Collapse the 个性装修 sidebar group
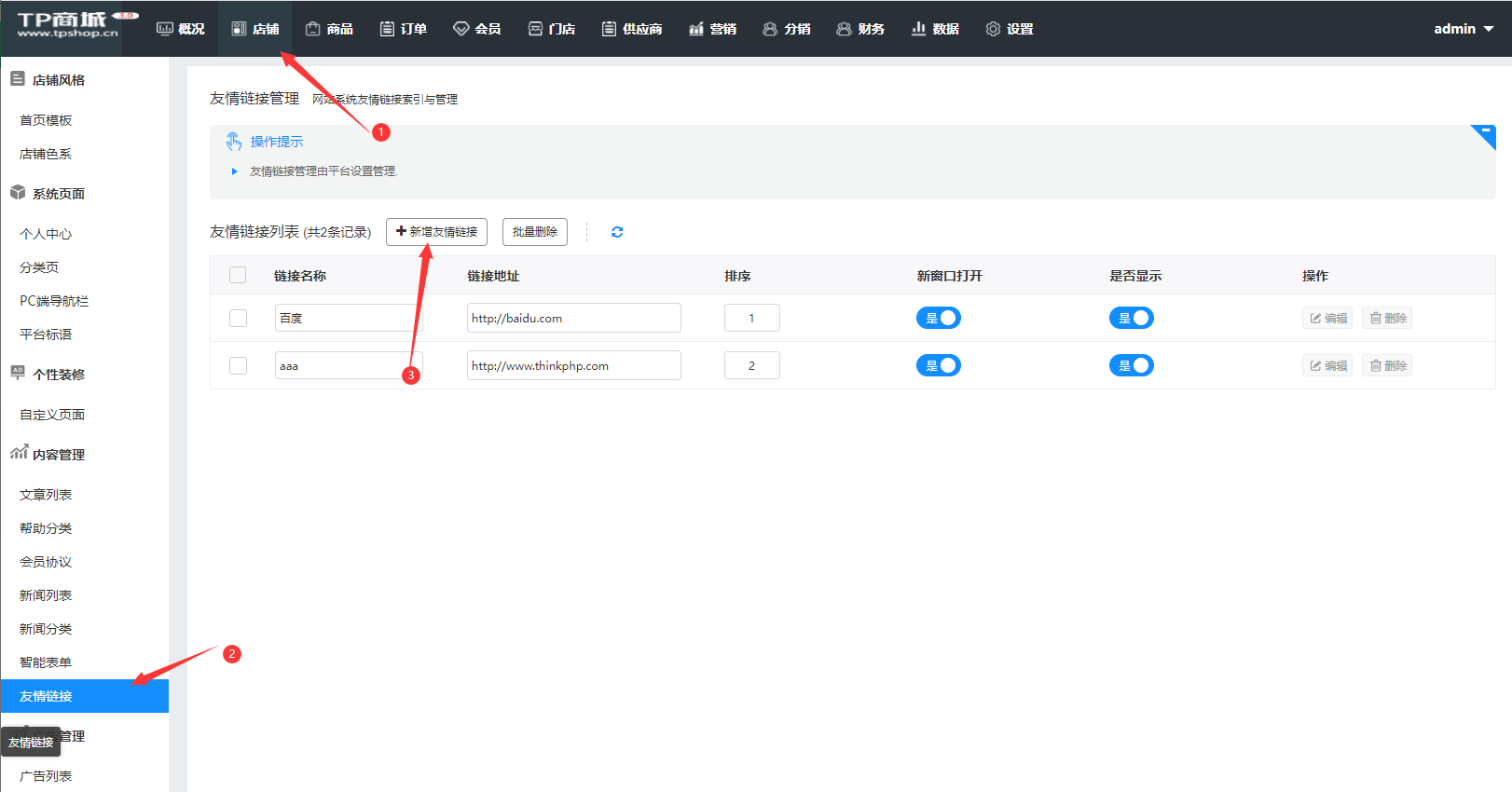 pos(58,375)
